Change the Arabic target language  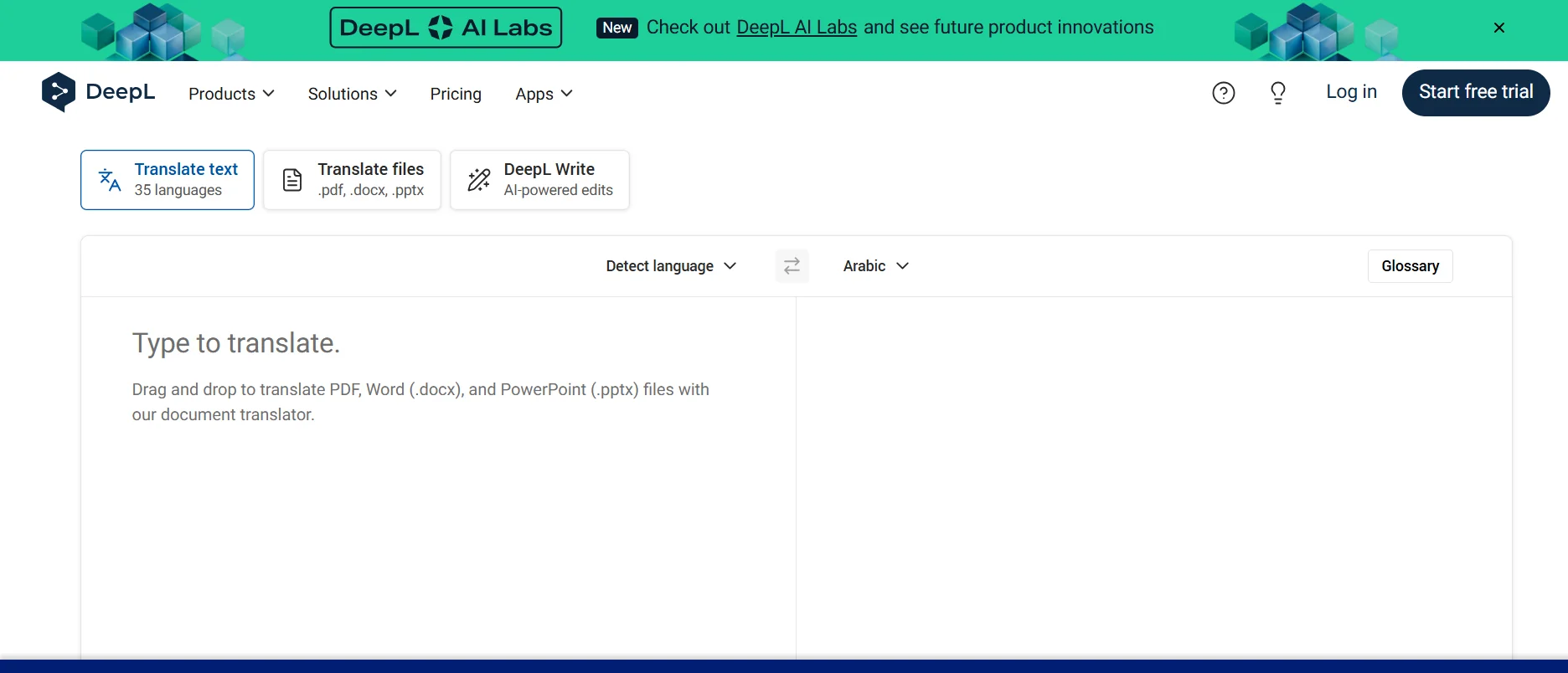tap(875, 266)
